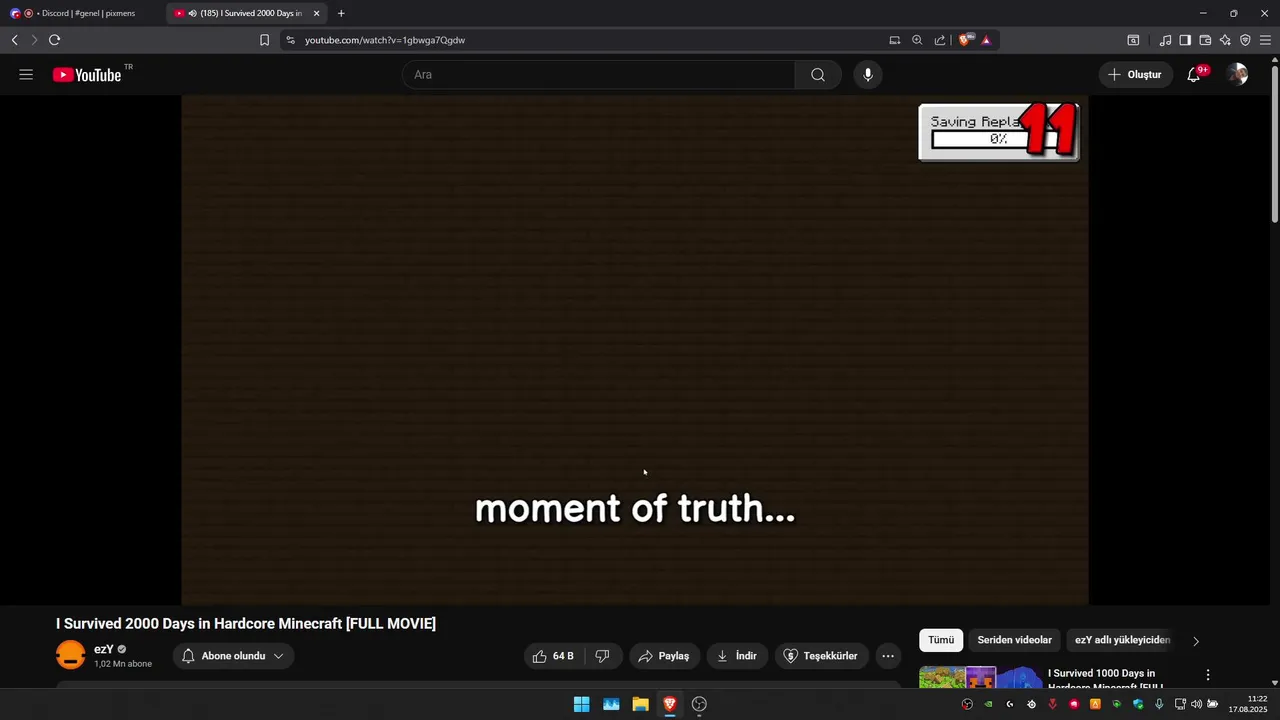
Task: Open I Survived 1000 Days thumbnail
Action: 981,677
